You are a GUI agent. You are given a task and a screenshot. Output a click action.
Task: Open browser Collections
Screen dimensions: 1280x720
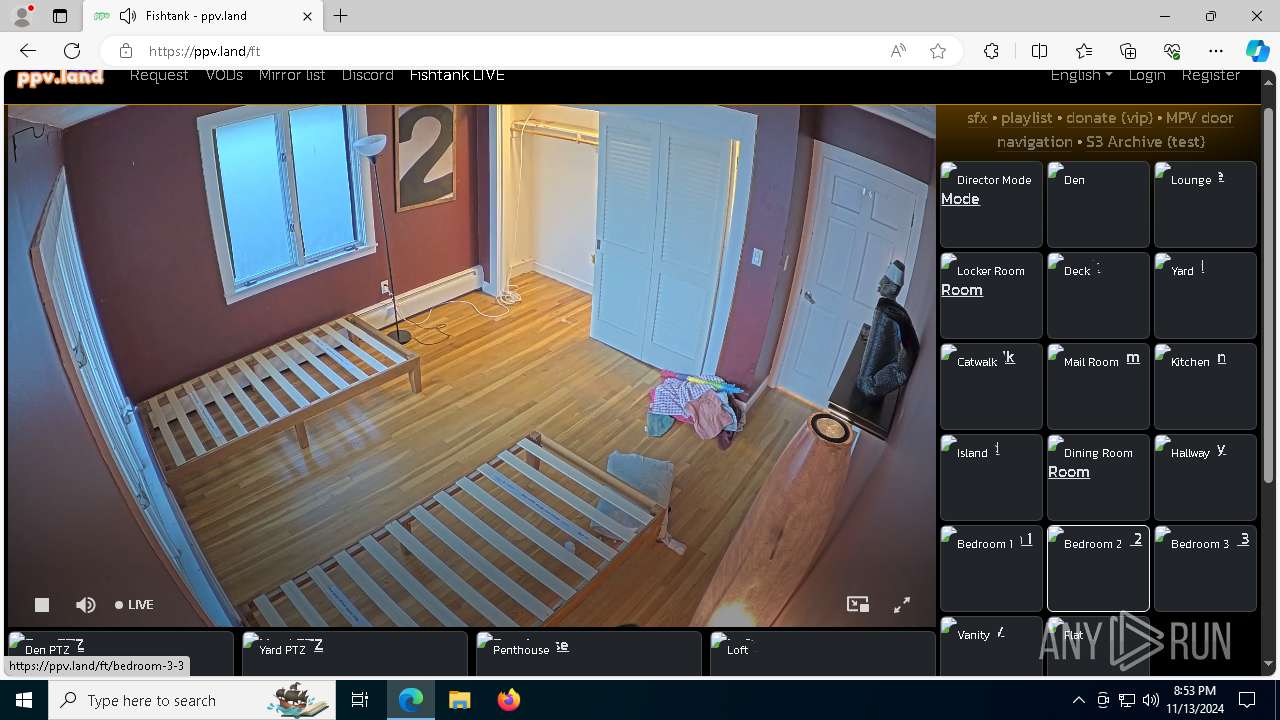click(x=1128, y=51)
